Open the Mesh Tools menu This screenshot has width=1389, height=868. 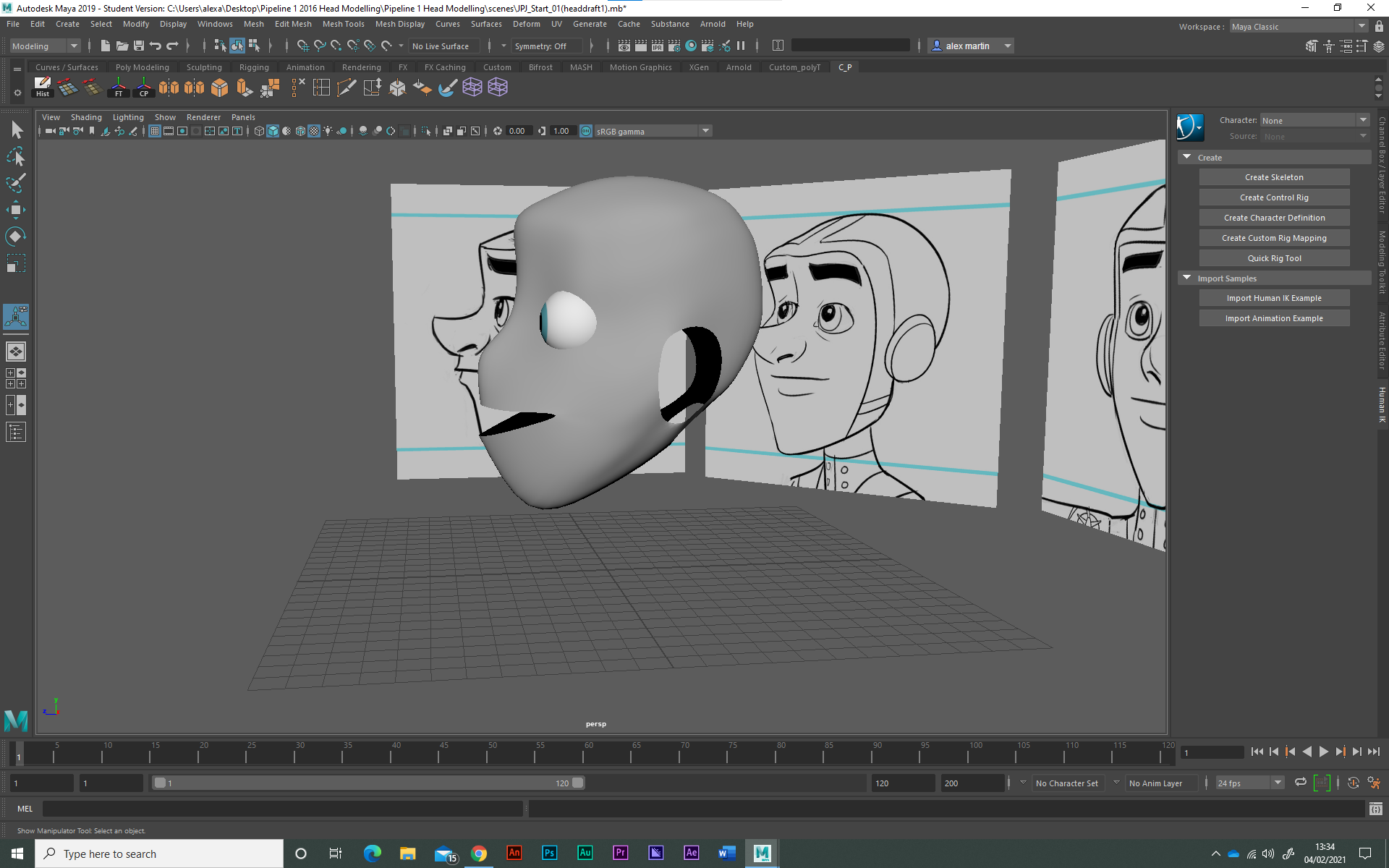coord(343,24)
